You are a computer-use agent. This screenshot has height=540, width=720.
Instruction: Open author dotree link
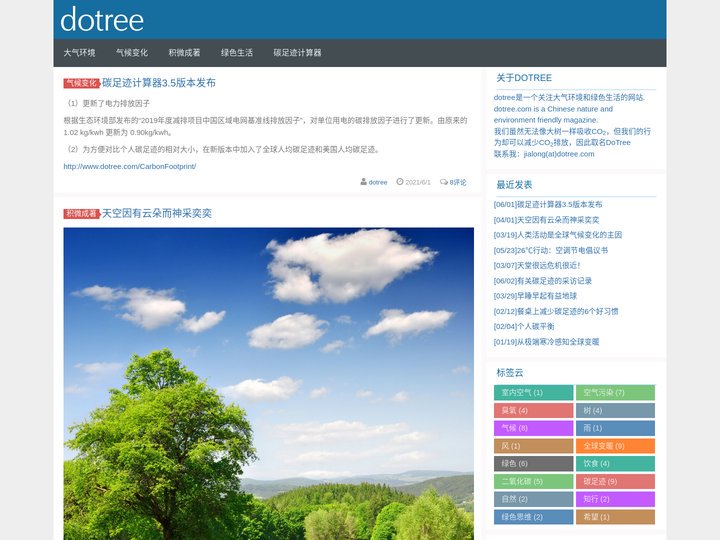click(377, 182)
